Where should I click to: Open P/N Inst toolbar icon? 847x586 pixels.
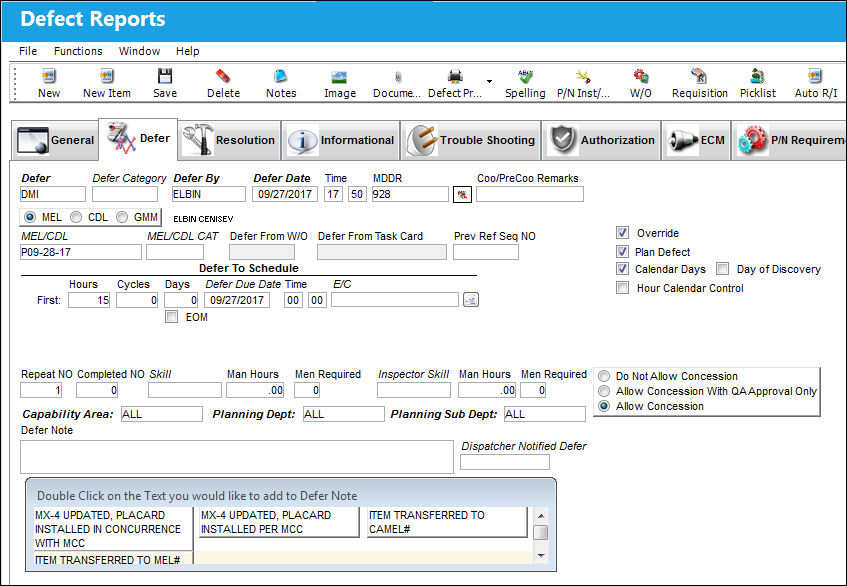point(583,76)
